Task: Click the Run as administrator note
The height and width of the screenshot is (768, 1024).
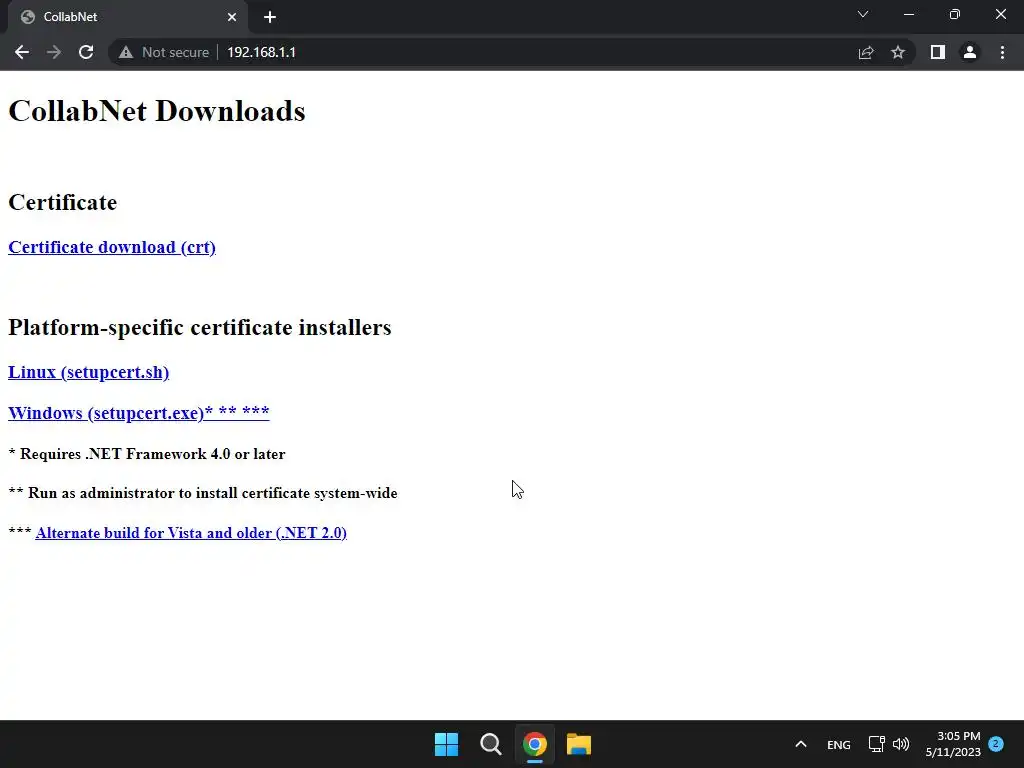Action: pos(203,493)
